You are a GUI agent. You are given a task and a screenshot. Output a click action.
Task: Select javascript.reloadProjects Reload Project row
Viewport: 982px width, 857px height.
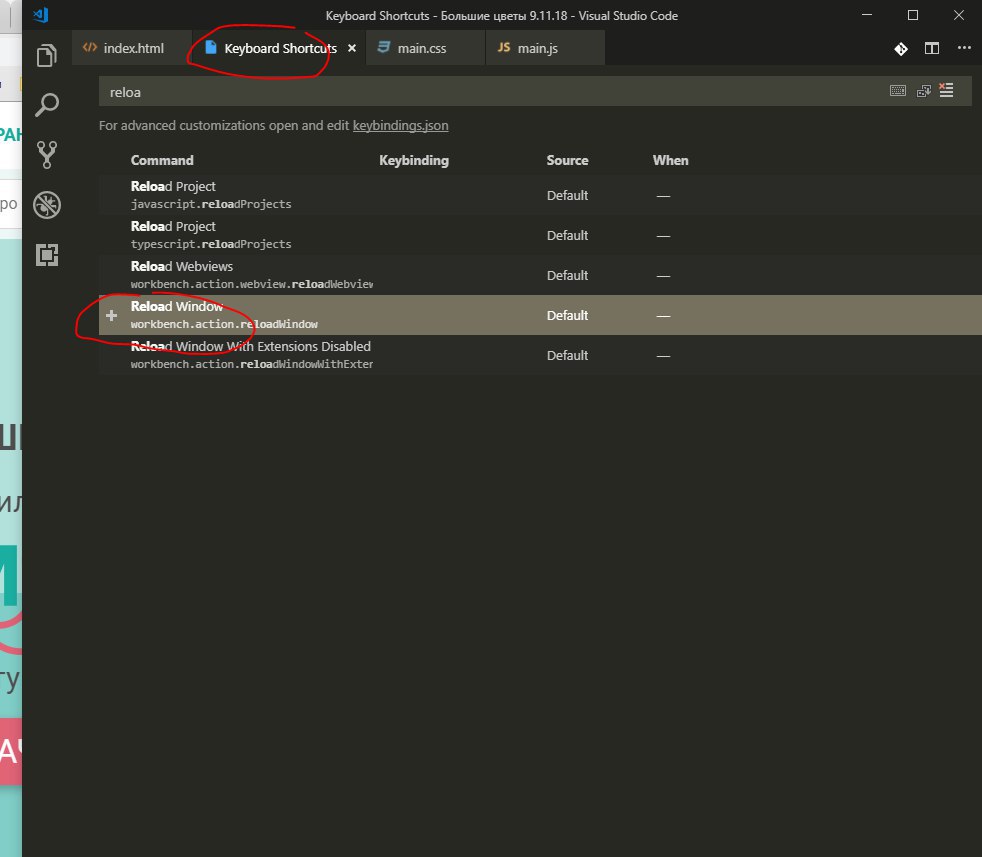540,195
